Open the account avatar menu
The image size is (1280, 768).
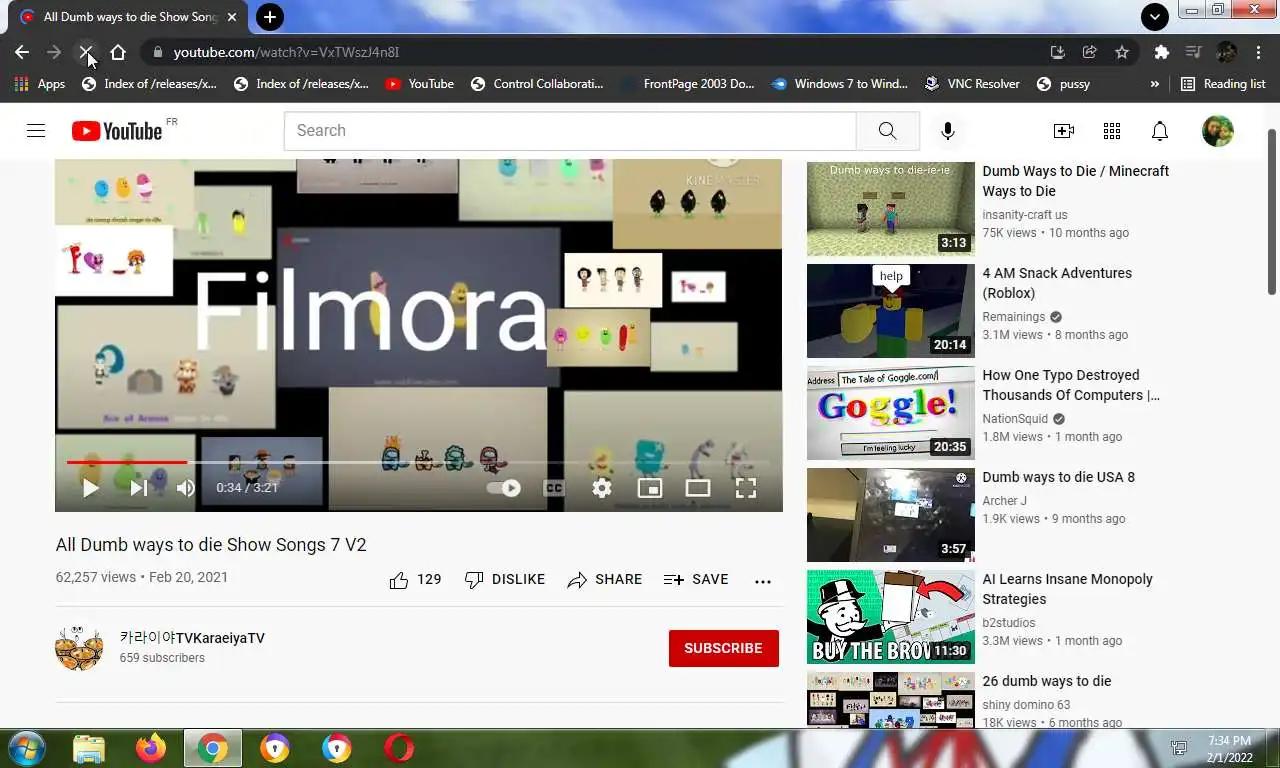pos(1217,131)
